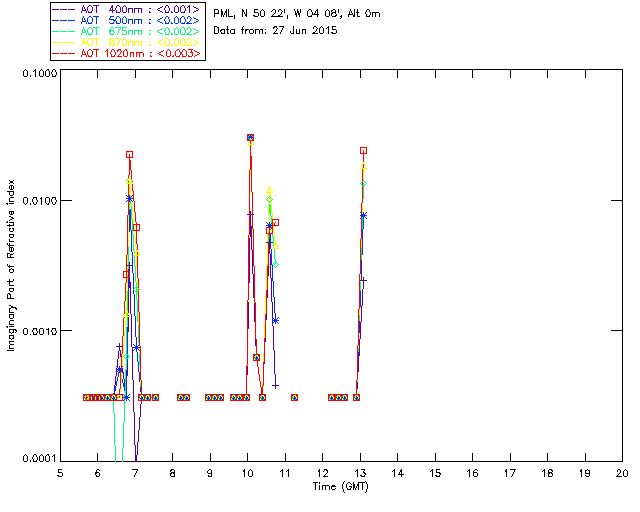The width and height of the screenshot is (640, 512).
Task: Click the x-axis tick label 15
Action: [435, 473]
